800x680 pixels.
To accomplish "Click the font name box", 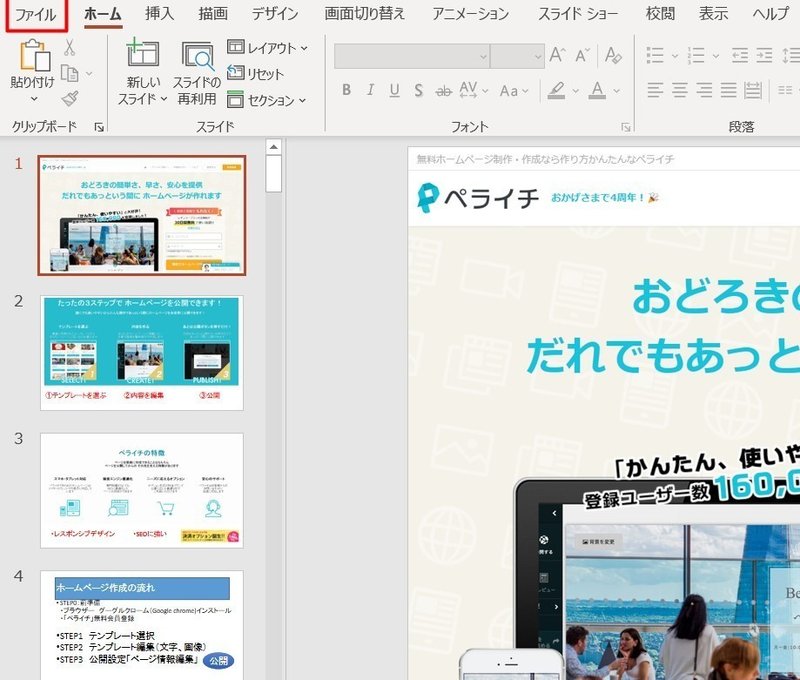I will [x=412, y=56].
